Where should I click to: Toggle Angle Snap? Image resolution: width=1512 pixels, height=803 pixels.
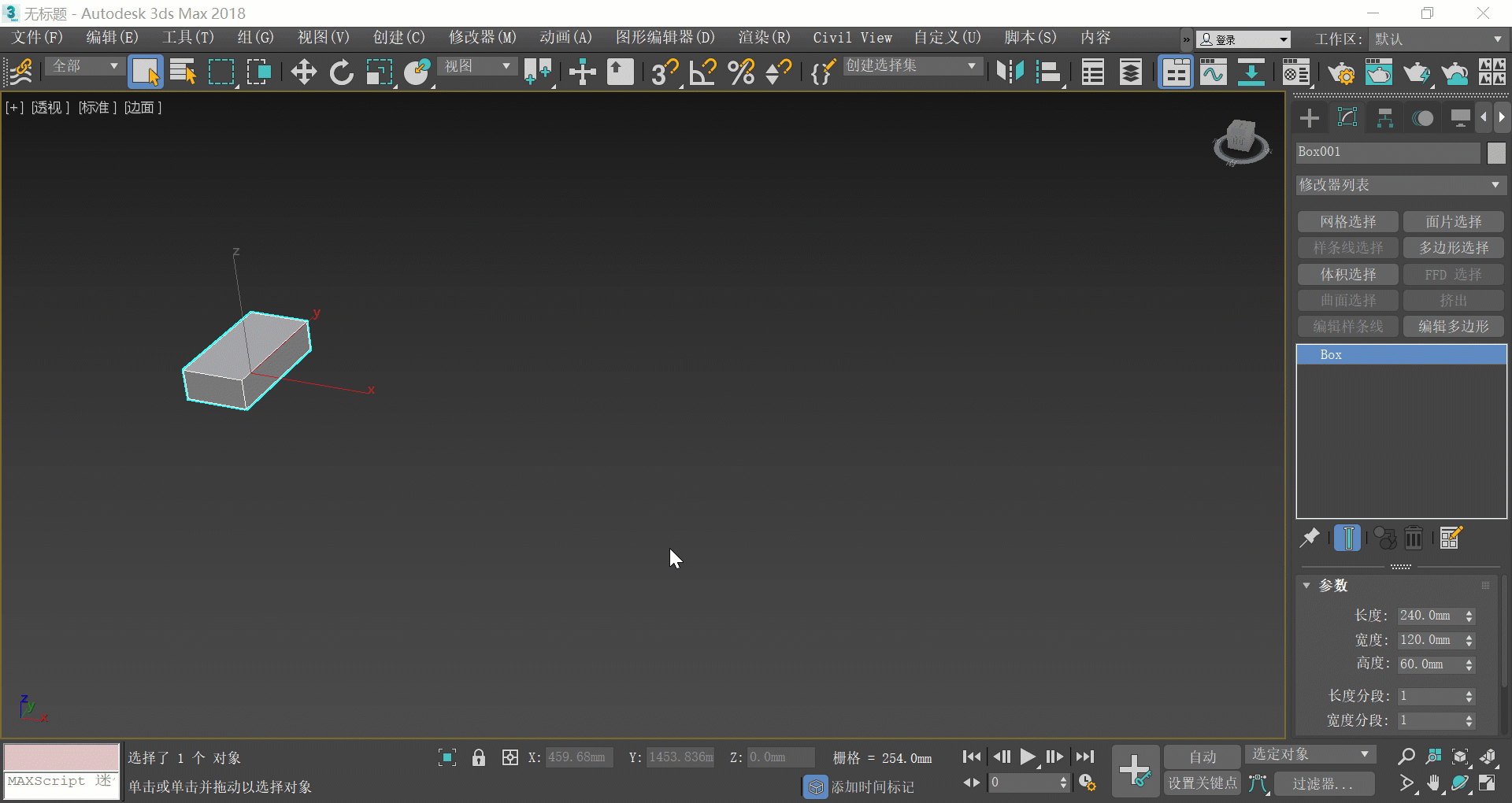point(703,72)
